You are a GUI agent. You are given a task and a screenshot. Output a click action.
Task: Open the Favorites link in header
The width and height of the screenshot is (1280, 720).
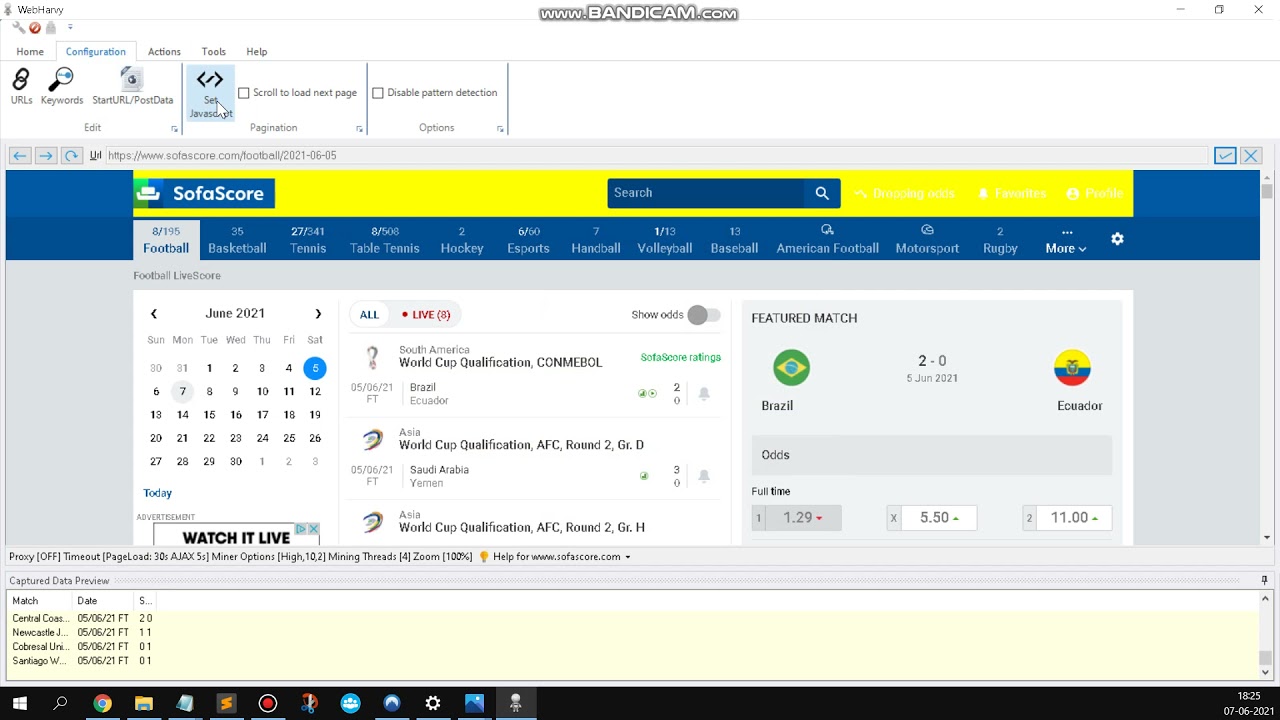click(x=1012, y=193)
